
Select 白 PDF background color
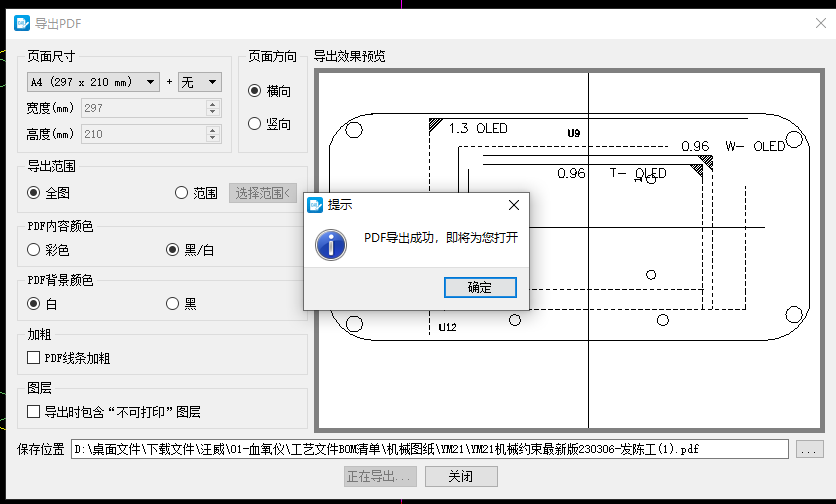pos(42,304)
